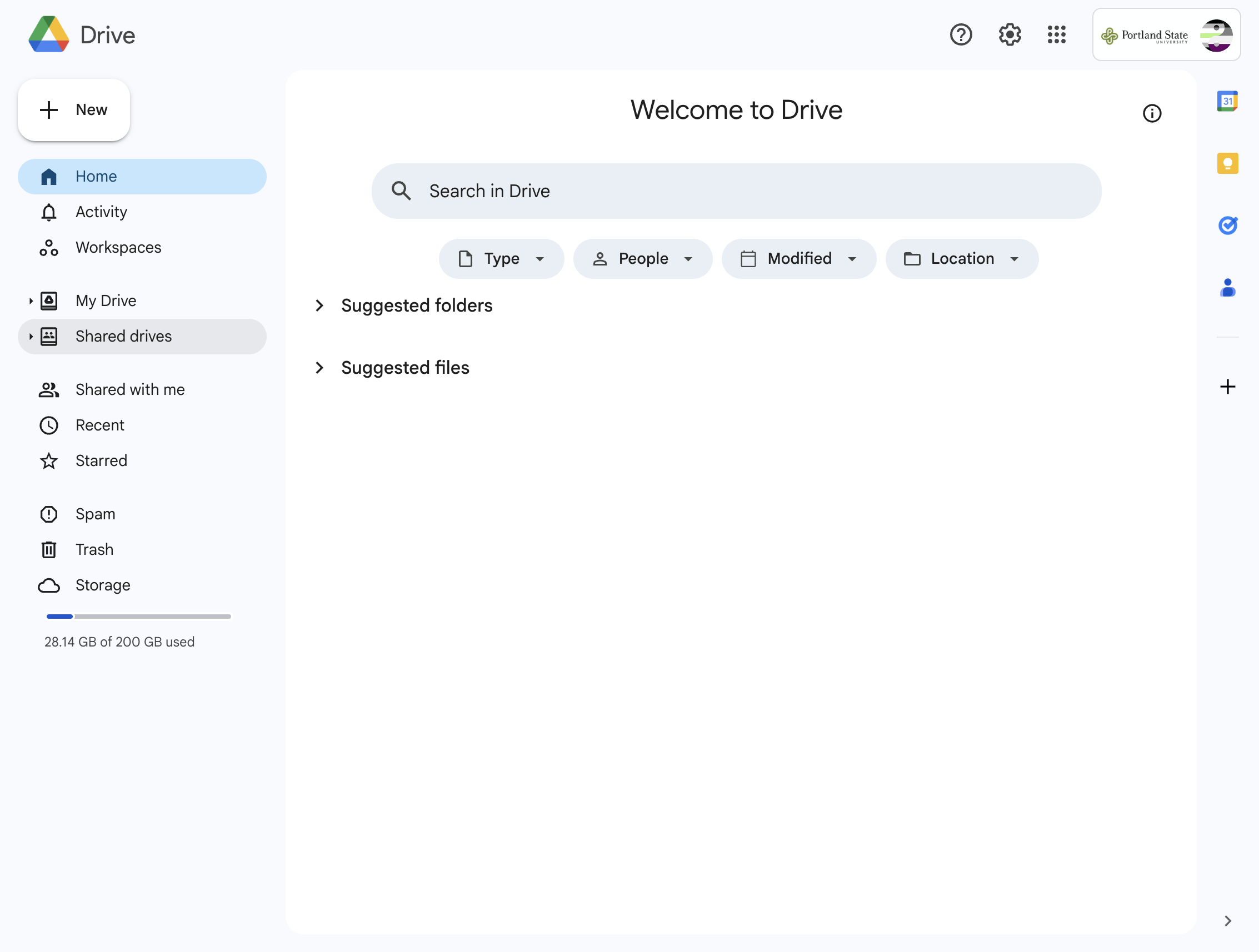Click the Drive title text

point(108,36)
